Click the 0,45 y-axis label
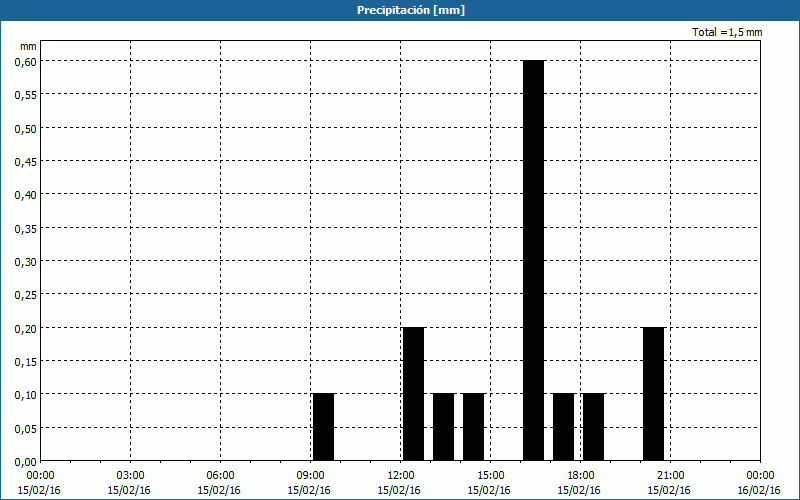The image size is (800, 500). coord(26,161)
